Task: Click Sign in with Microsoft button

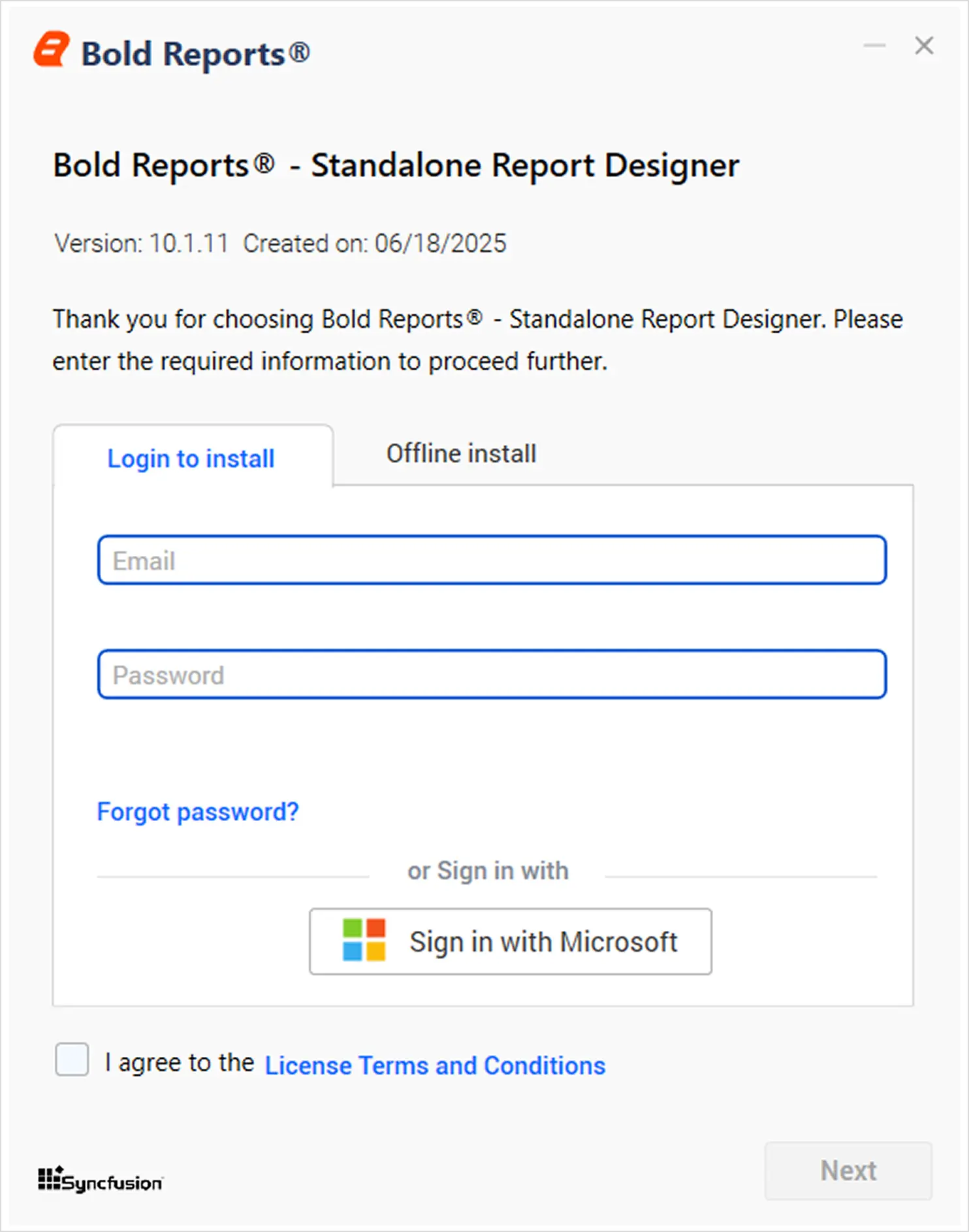Action: pos(511,941)
